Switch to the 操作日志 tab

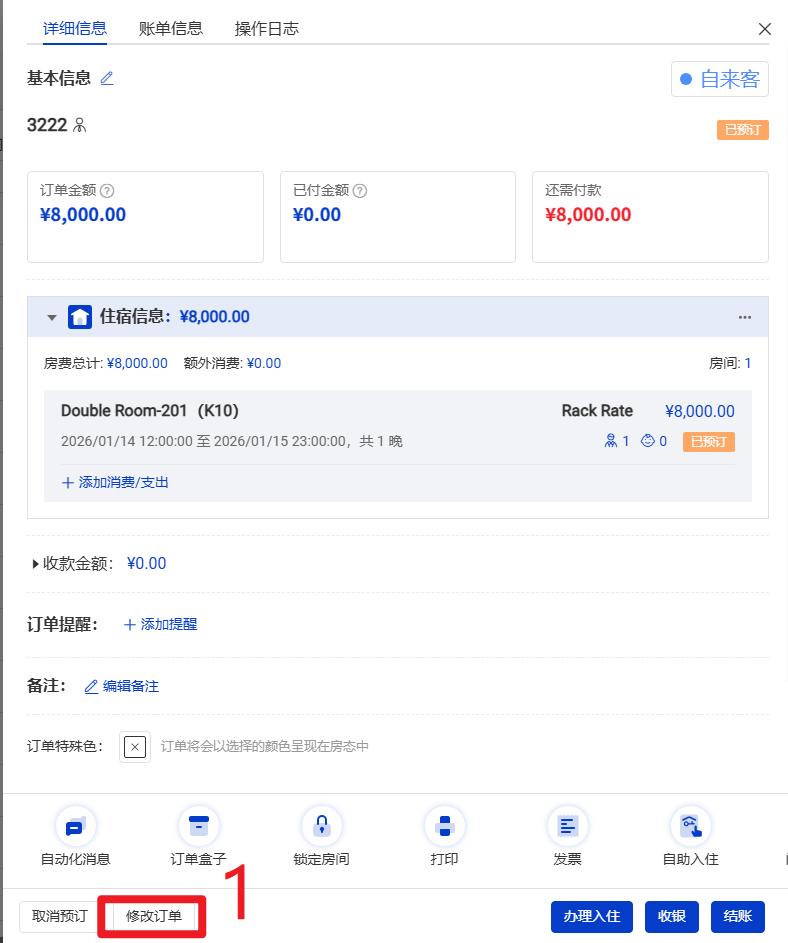coord(266,28)
